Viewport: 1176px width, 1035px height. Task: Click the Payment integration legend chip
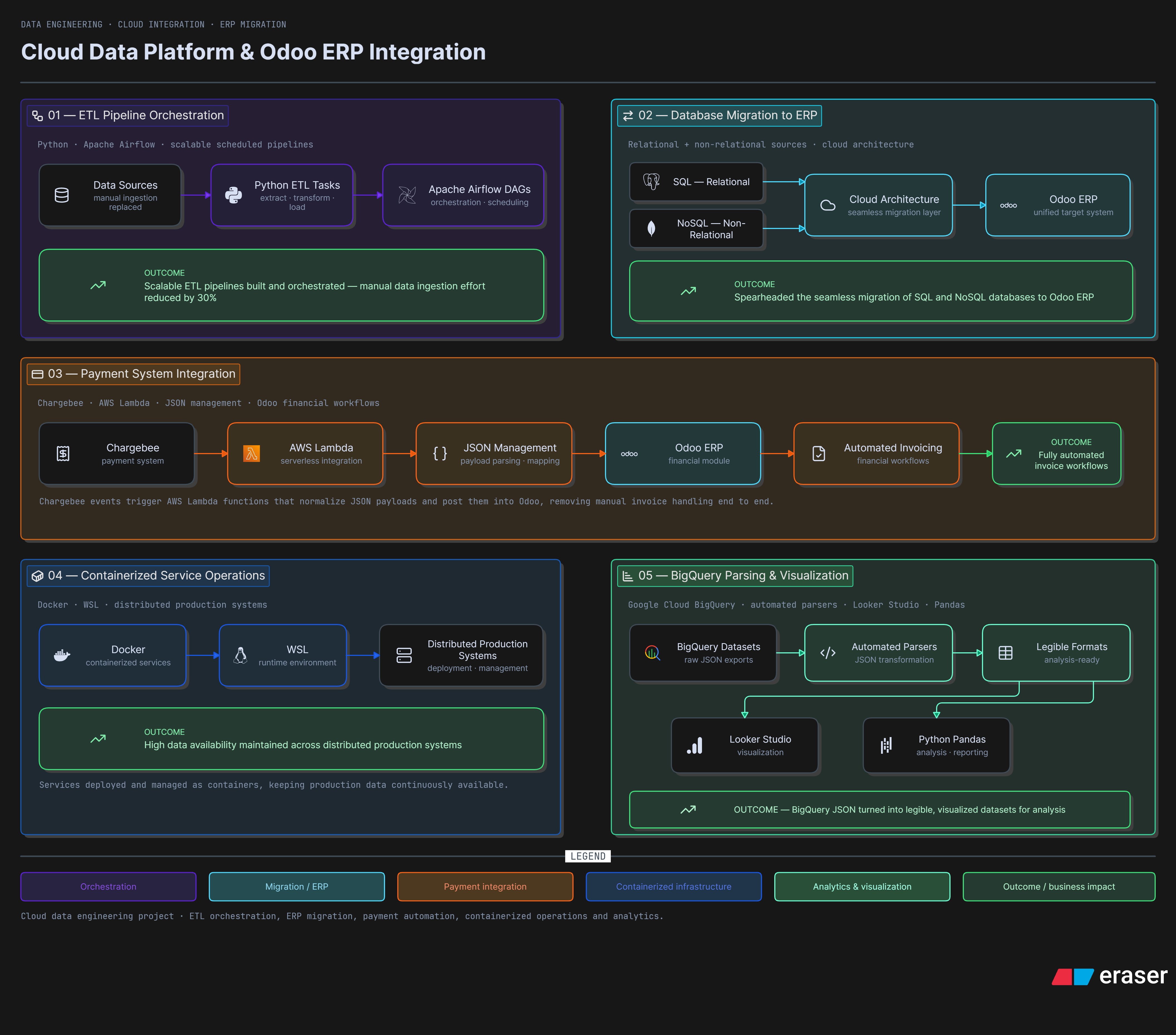coord(485,887)
